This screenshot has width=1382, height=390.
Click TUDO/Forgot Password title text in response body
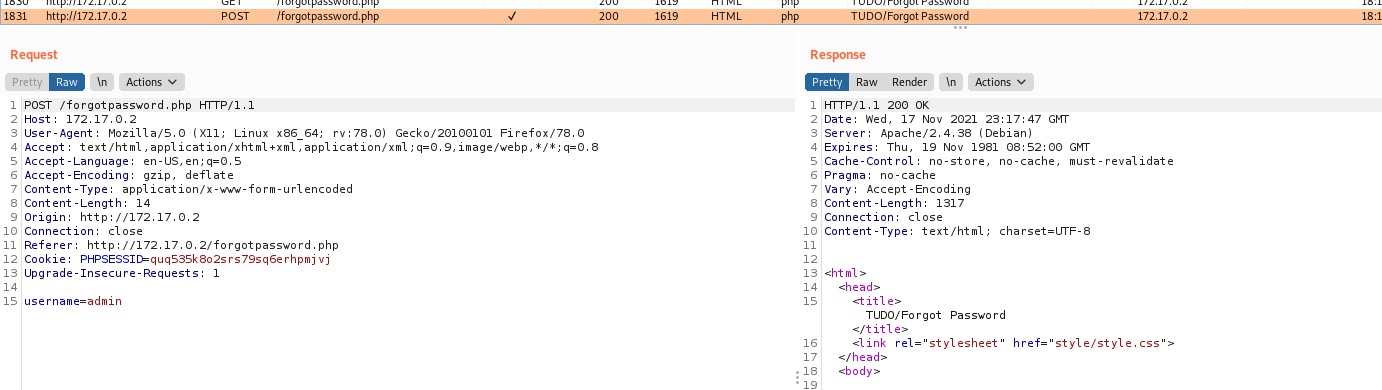click(x=936, y=315)
